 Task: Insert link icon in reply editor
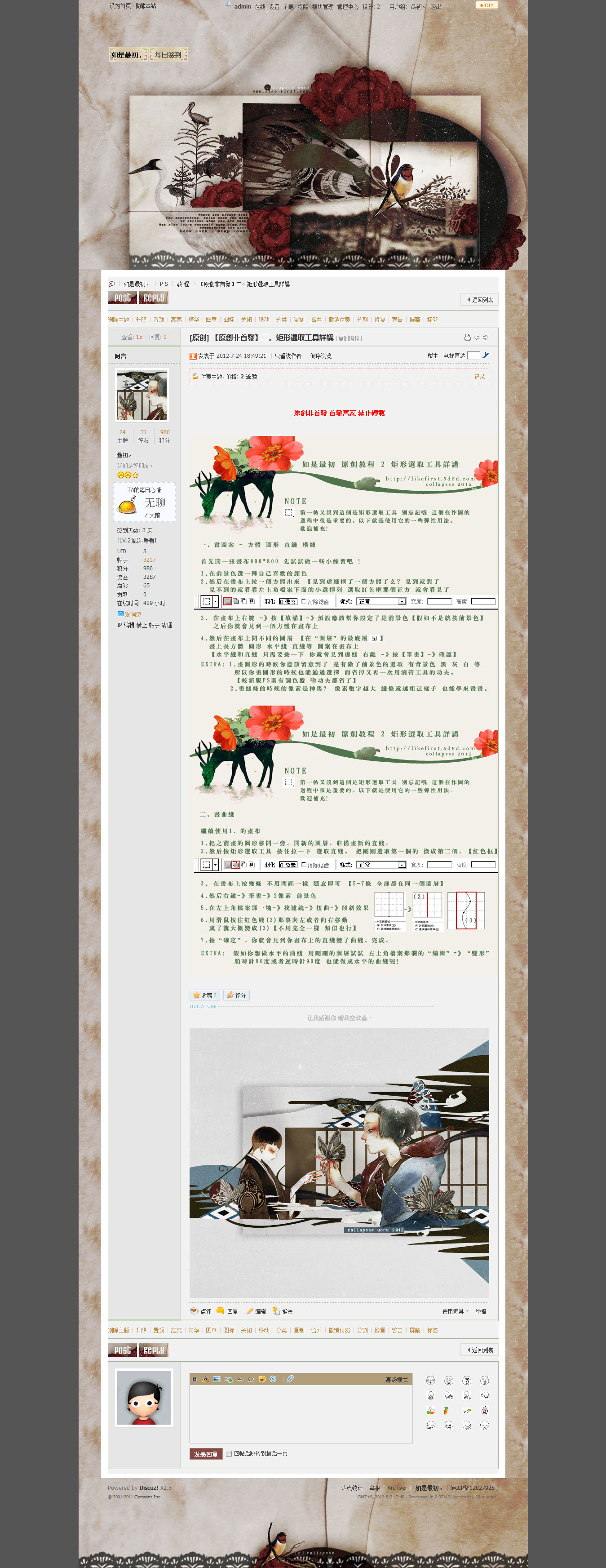228,1379
